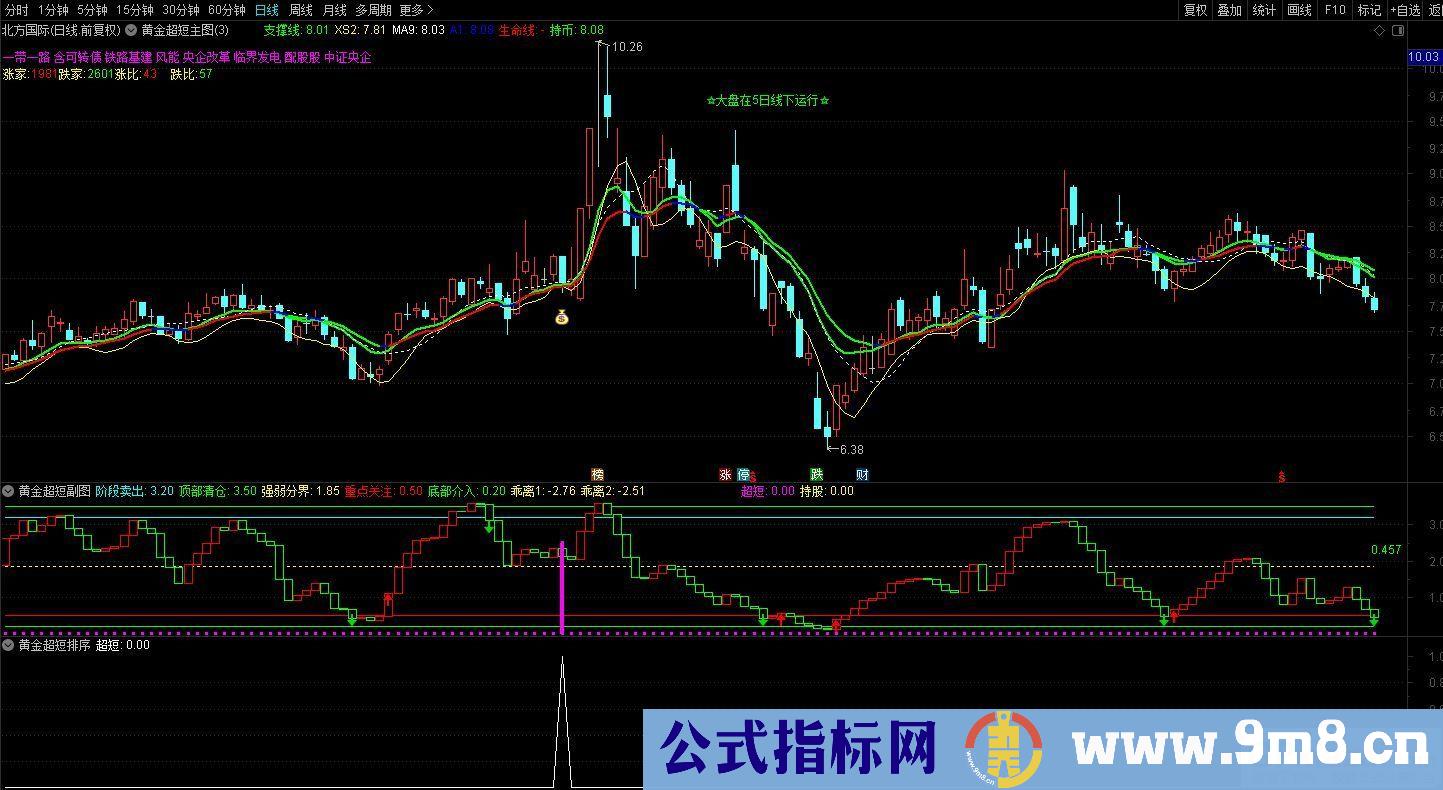Click the 叠加 overlay button
The height and width of the screenshot is (790, 1443).
tap(1229, 10)
